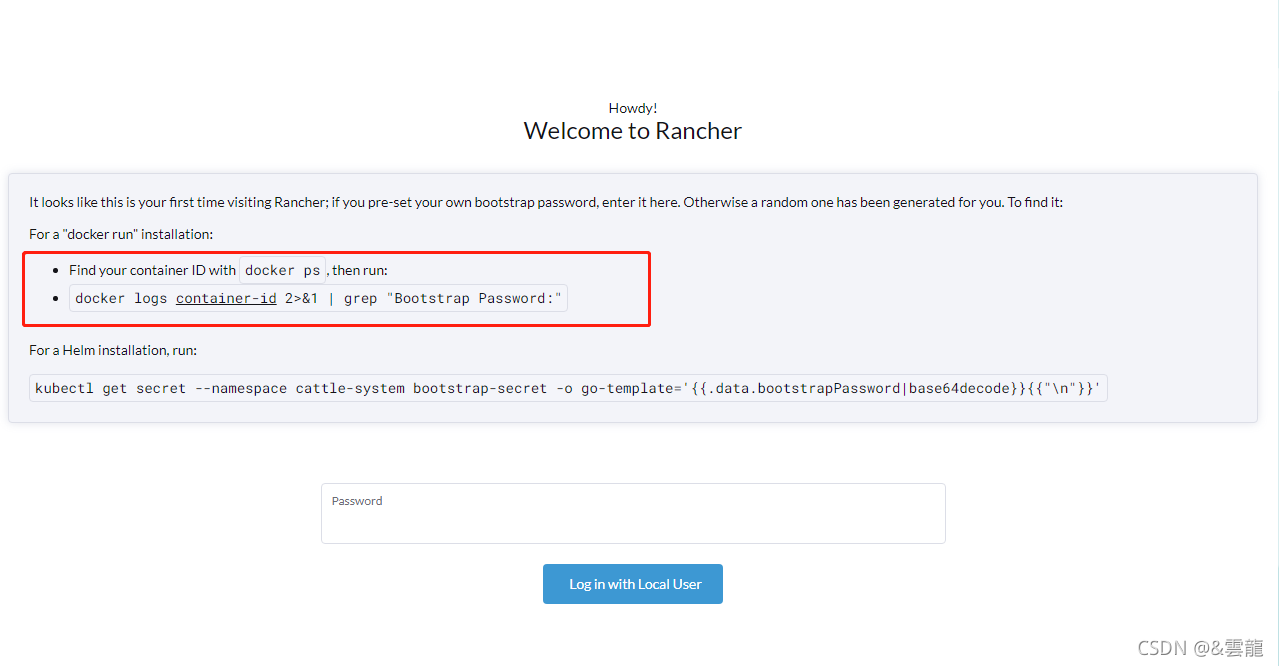This screenshot has height=666, width=1279.
Task: Click the 'docker ps' code snippet
Action: [x=283, y=270]
